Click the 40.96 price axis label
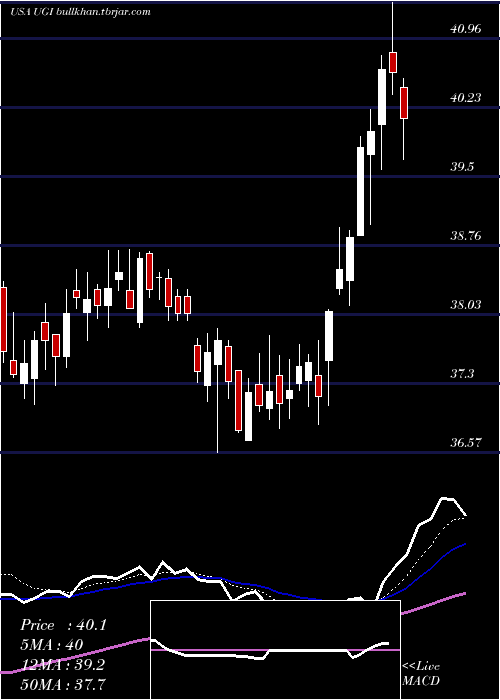 pyautogui.click(x=466, y=29)
